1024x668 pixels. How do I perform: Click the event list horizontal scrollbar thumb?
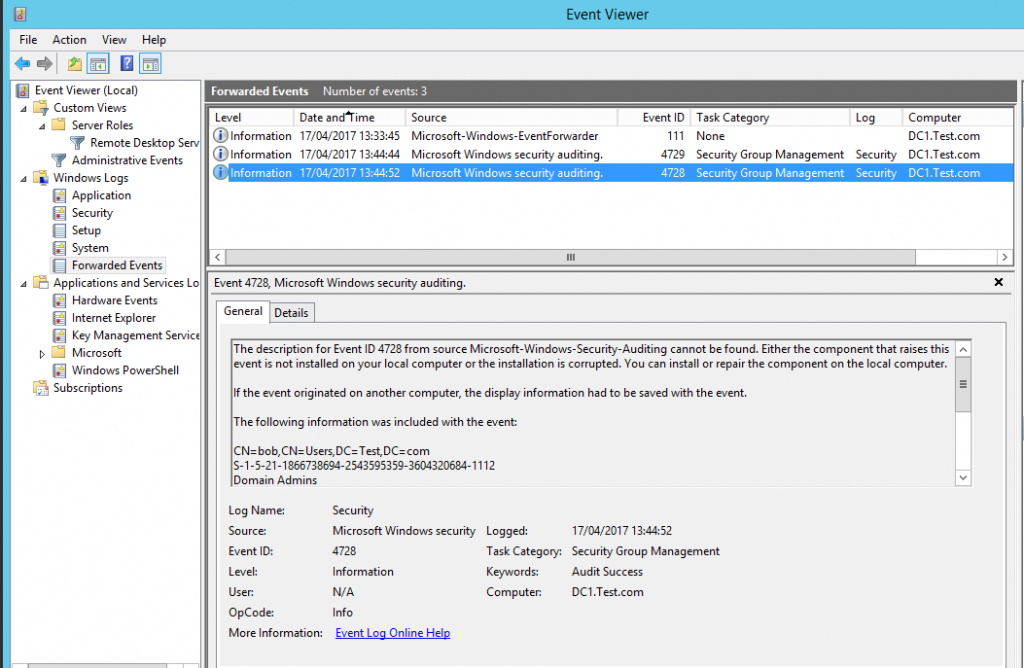571,257
